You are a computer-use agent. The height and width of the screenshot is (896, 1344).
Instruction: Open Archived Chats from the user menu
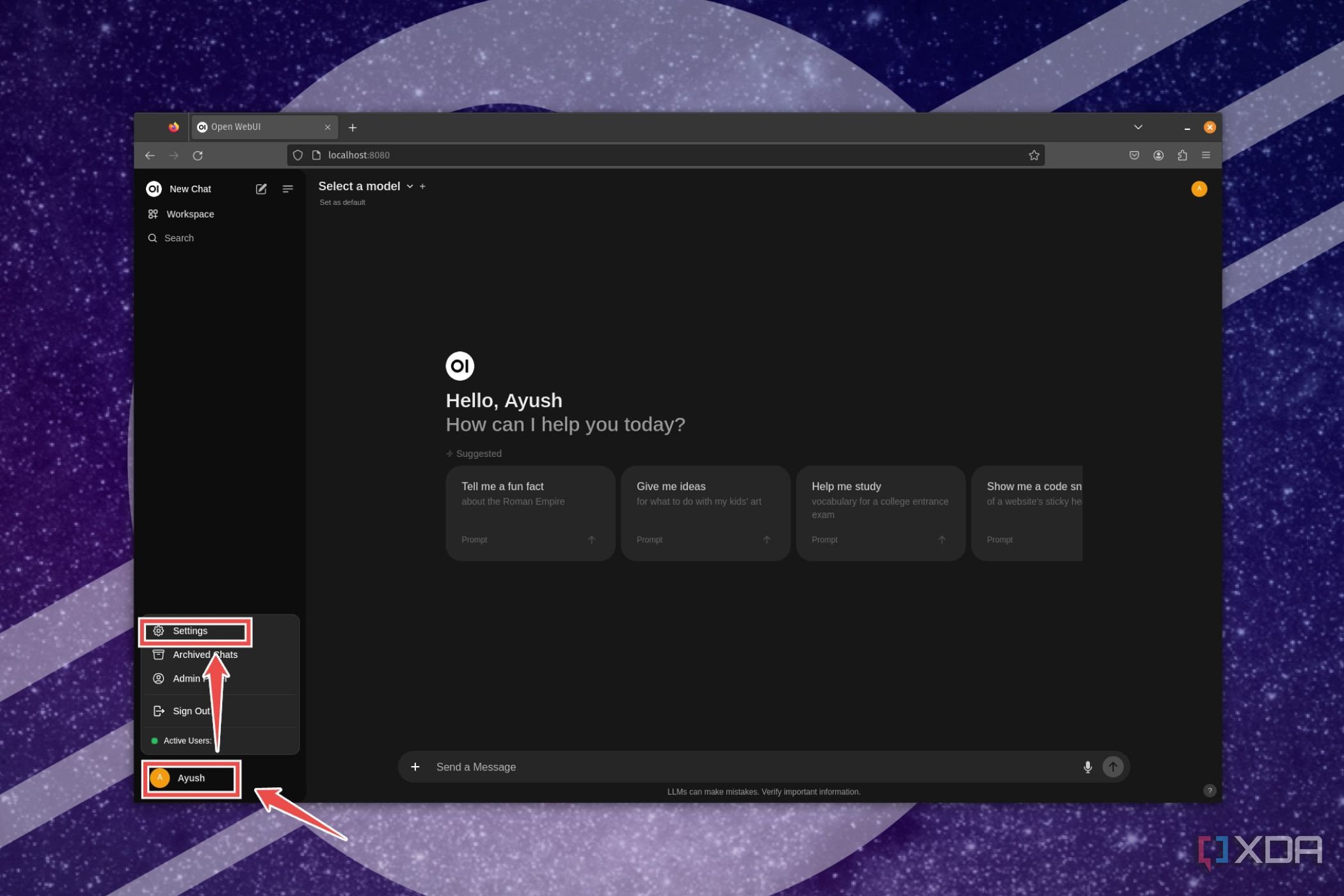coord(205,654)
